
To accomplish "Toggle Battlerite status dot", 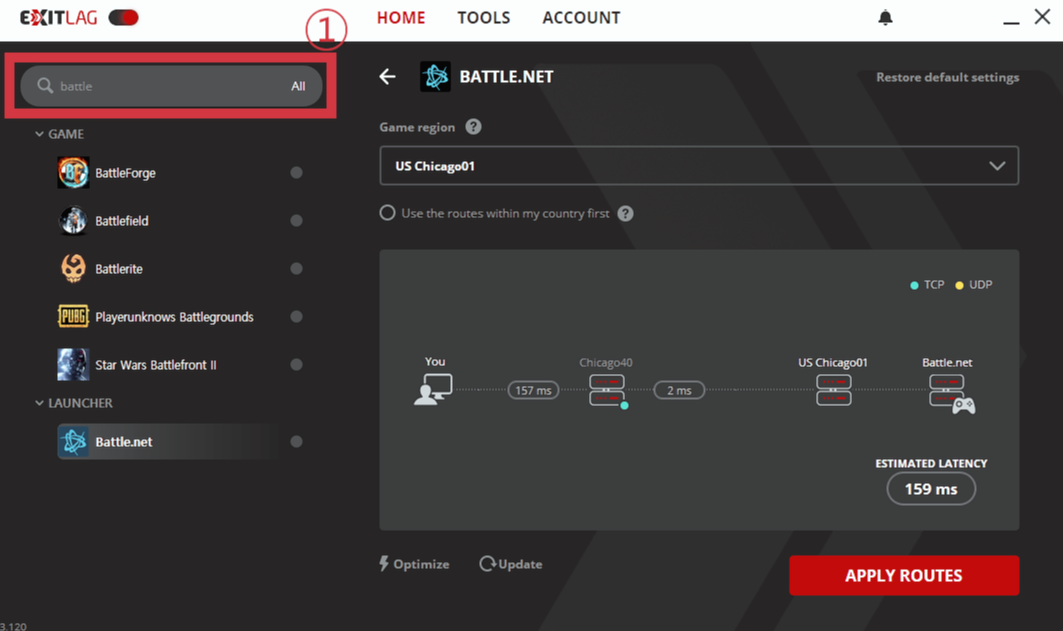I will tap(296, 268).
